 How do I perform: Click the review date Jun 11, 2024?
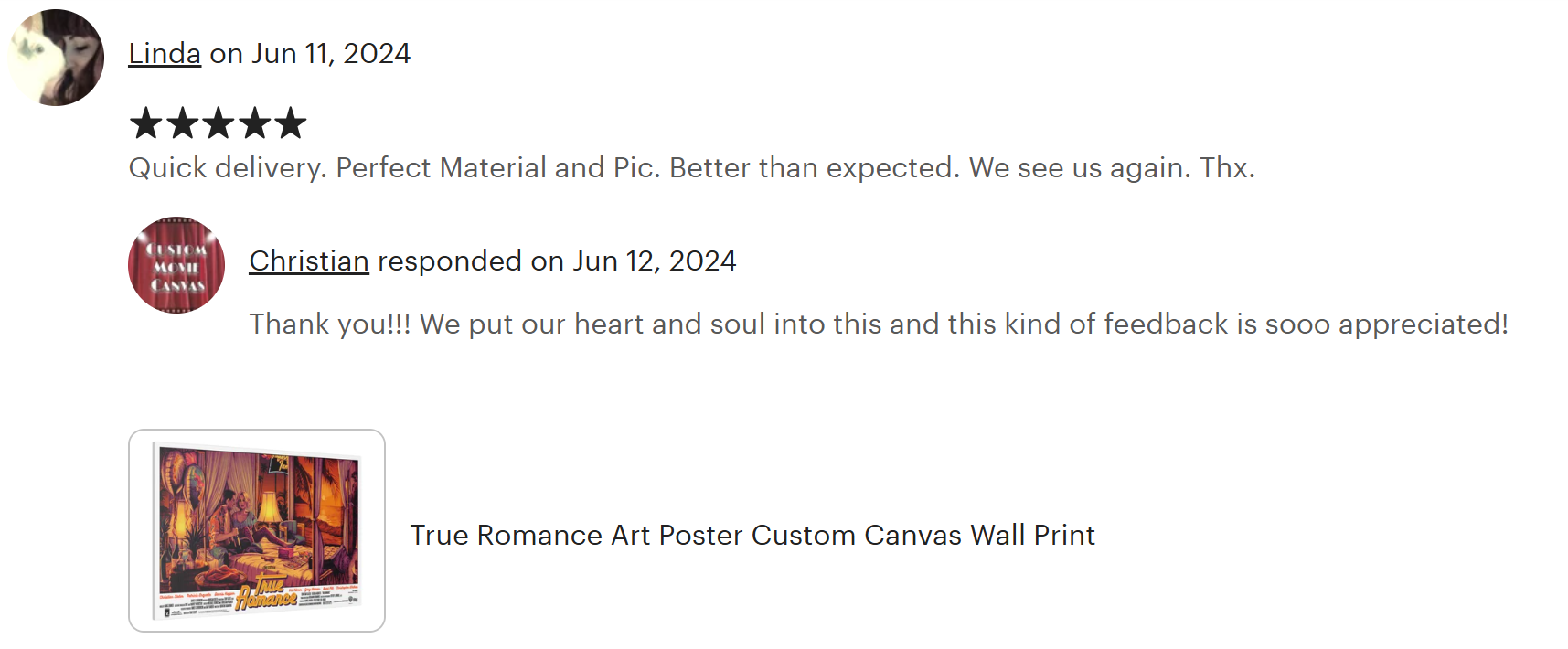[x=331, y=54]
